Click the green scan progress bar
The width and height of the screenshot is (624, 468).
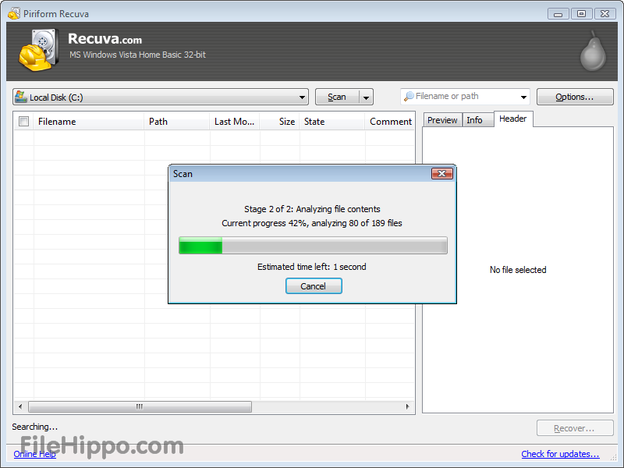[x=313, y=246]
